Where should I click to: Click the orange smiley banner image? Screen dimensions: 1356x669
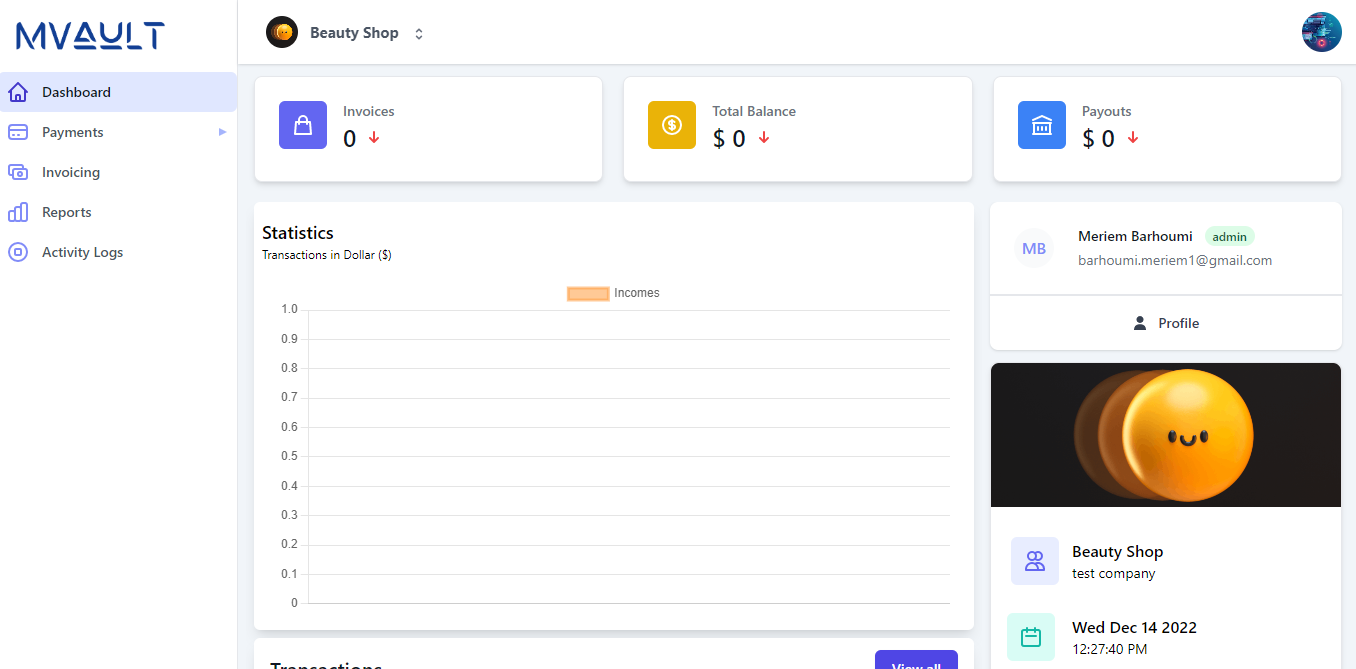coord(1166,434)
